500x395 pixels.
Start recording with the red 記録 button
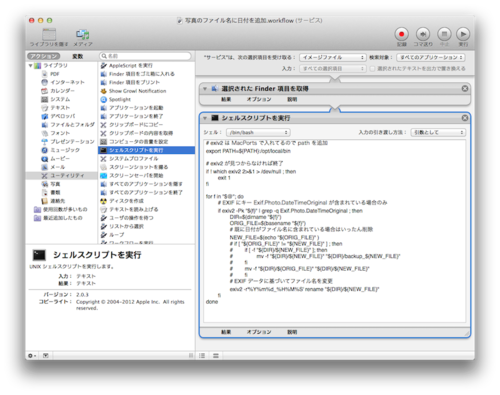coord(401,34)
